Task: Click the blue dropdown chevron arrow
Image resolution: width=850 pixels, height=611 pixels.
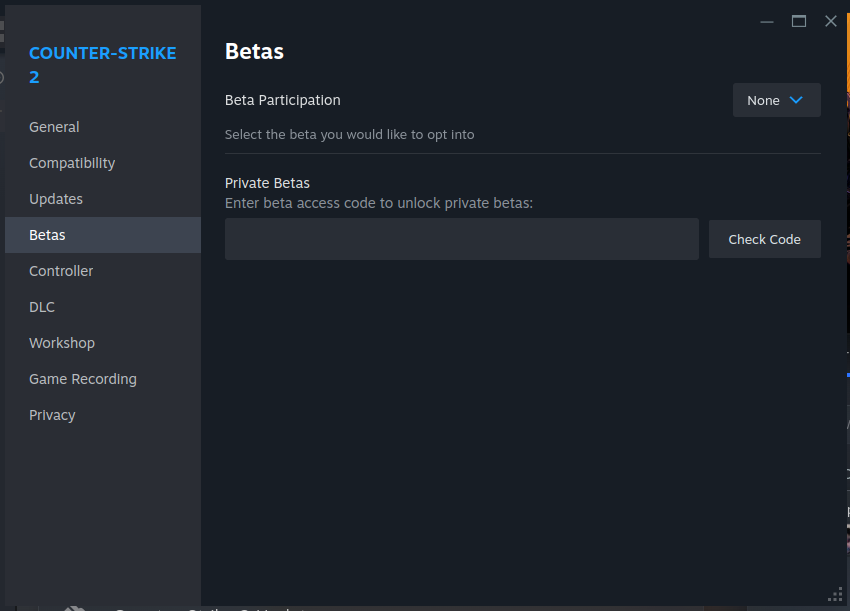Action: (796, 100)
